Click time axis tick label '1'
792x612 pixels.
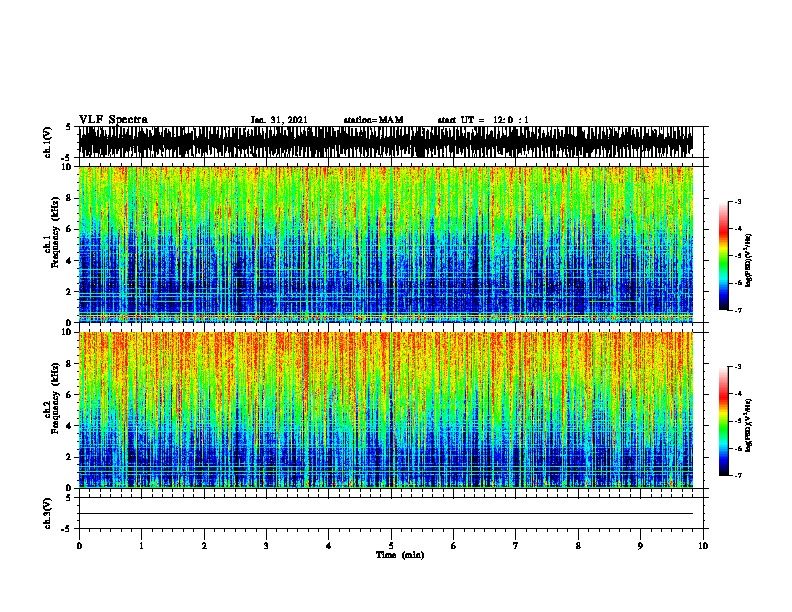[x=142, y=546]
